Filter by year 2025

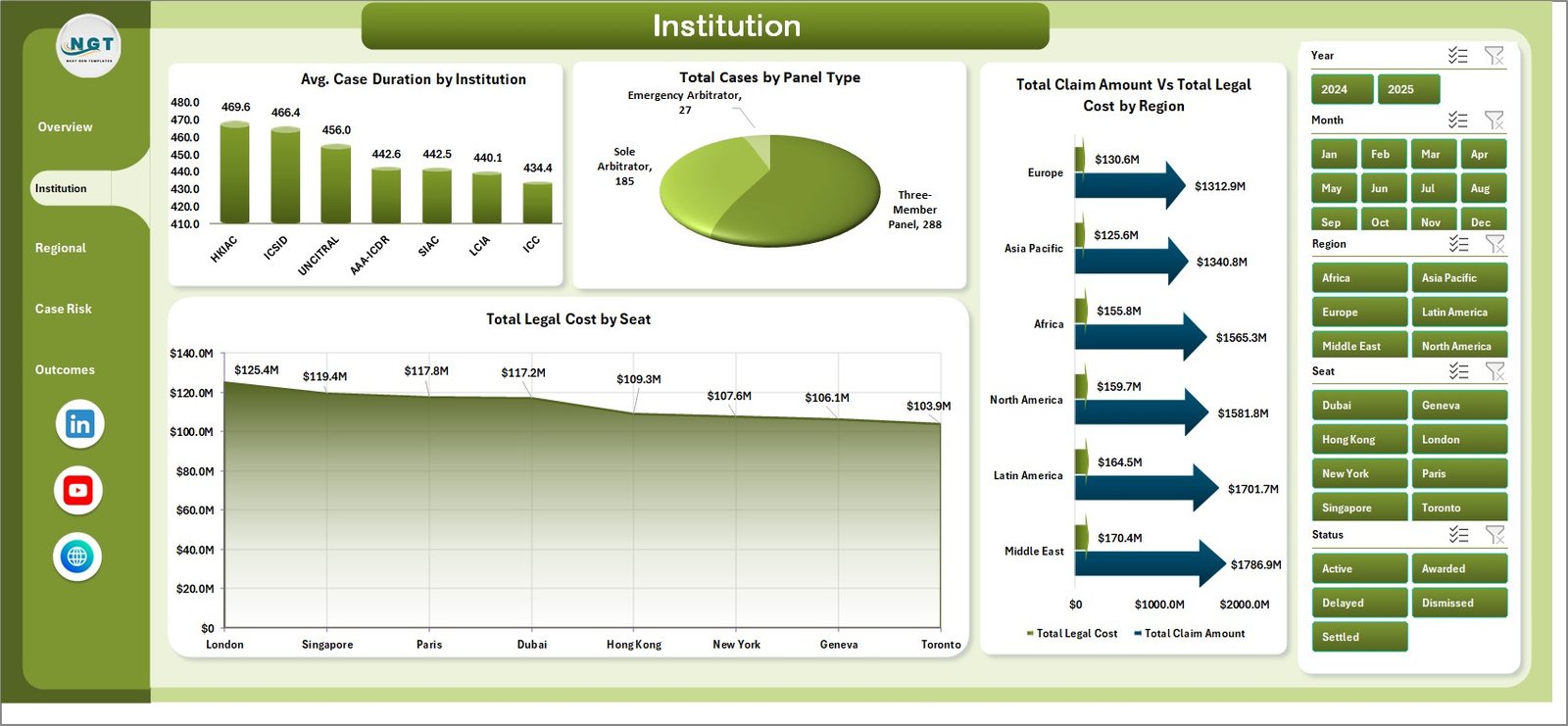coord(1409,89)
